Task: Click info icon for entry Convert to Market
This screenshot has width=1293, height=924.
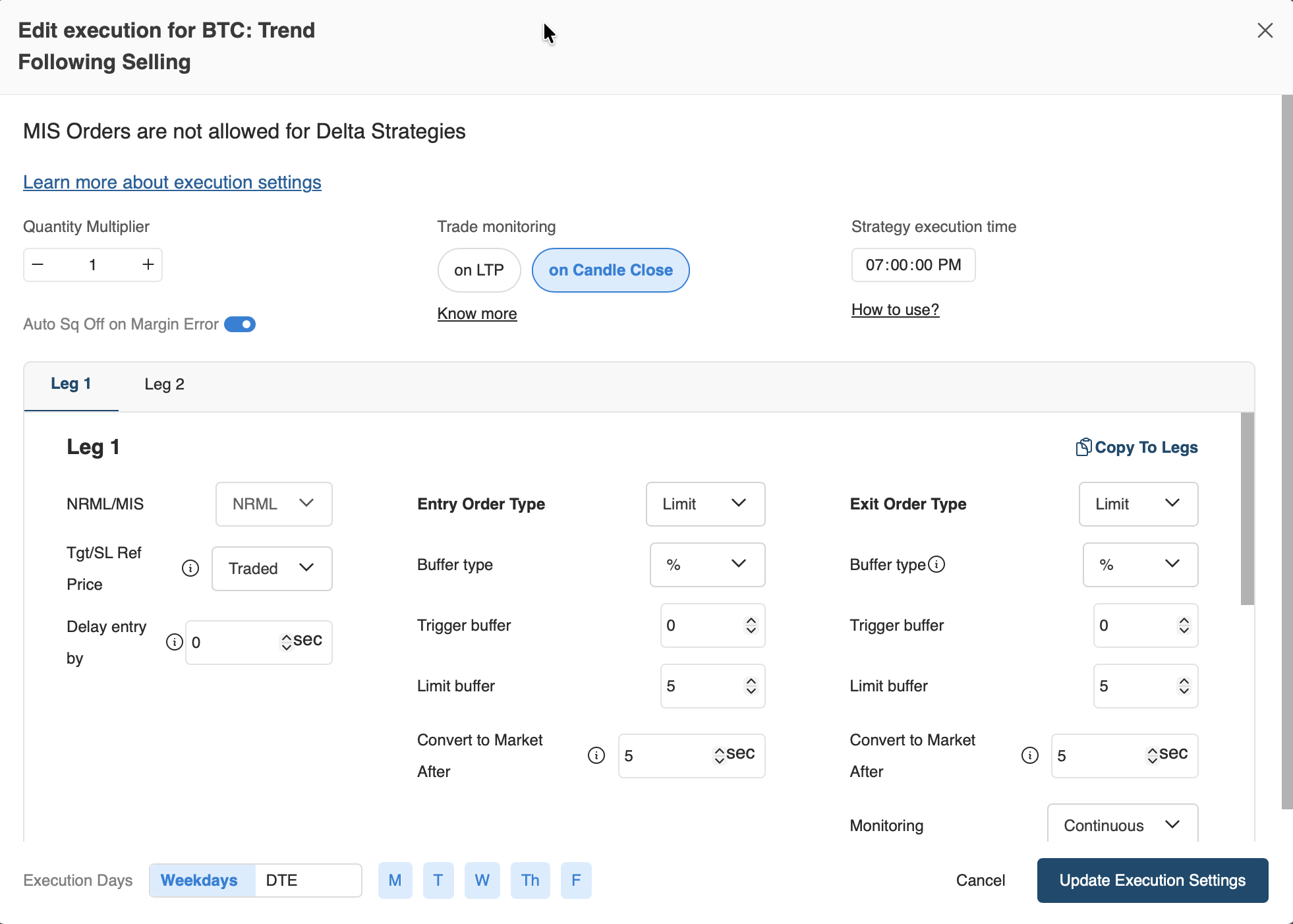Action: (596, 755)
